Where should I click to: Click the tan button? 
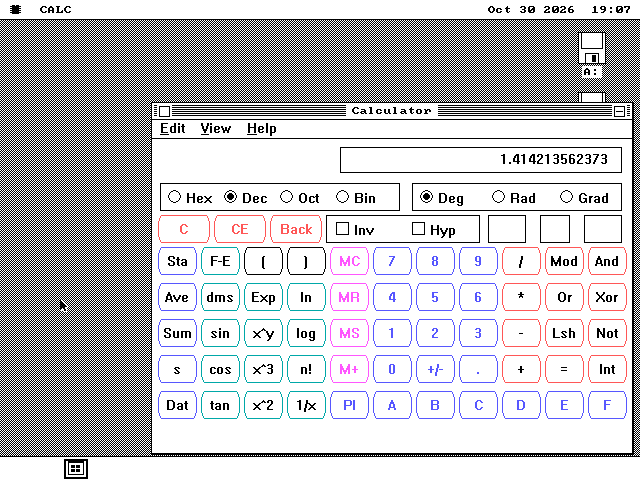[220, 405]
